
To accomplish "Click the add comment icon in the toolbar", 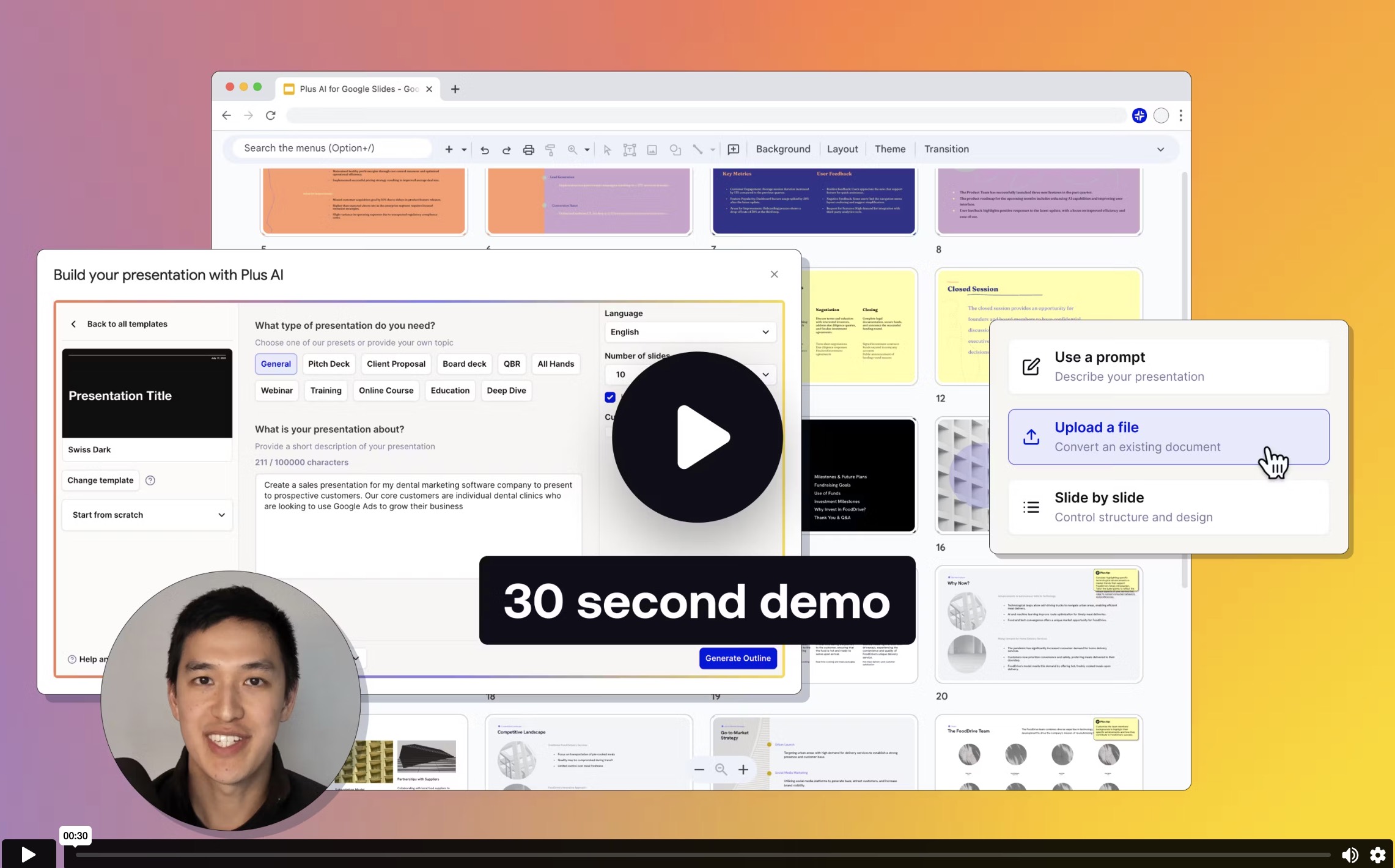I will click(x=734, y=149).
